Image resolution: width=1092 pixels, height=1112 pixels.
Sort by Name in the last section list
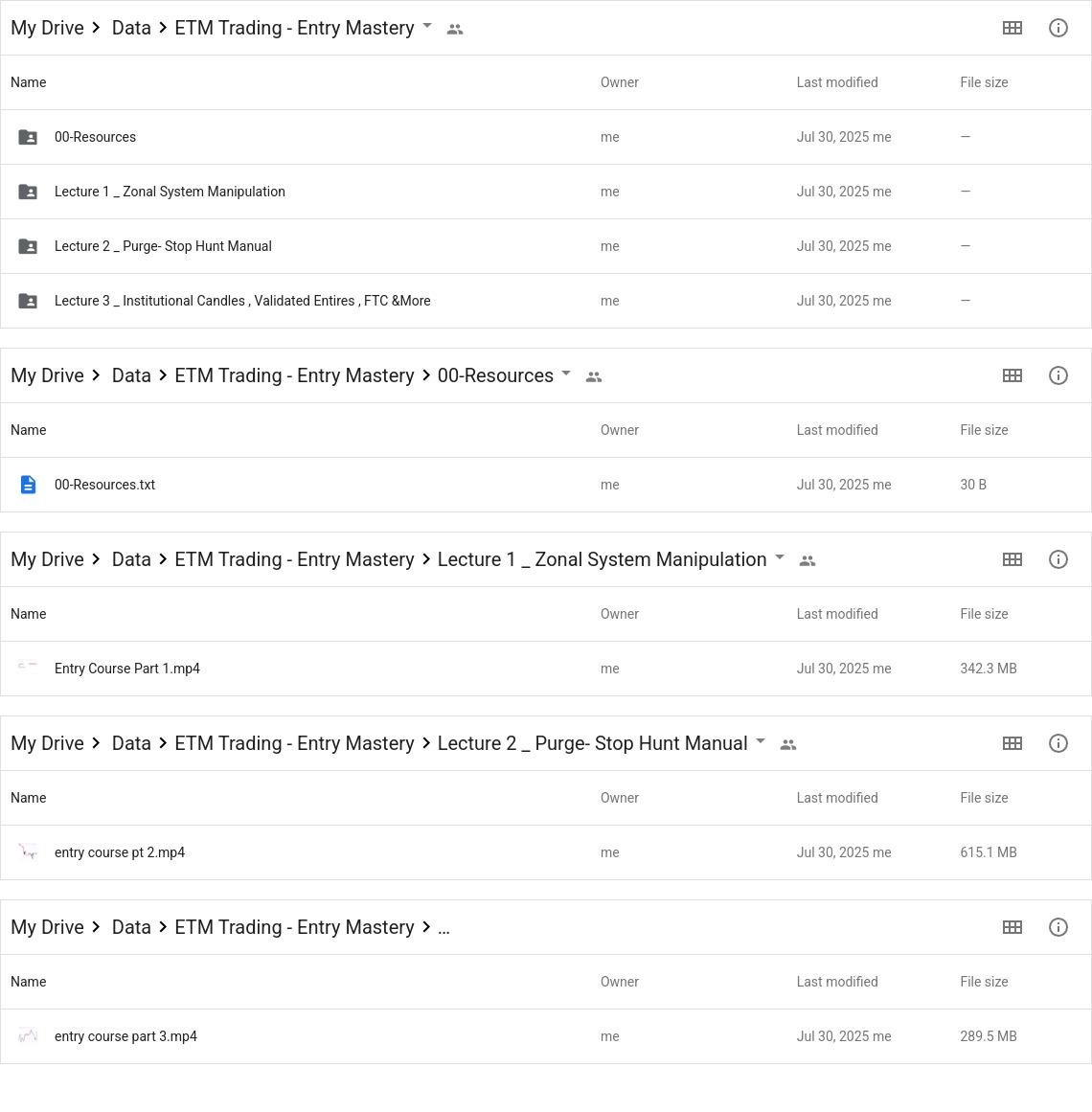click(29, 982)
